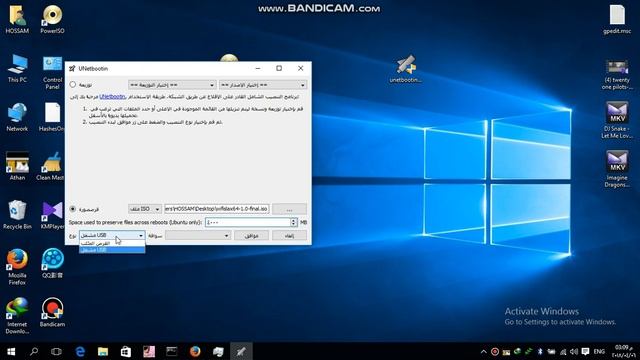Choose the Hard Disk option in list
This screenshot has height=360, width=640.
point(112,243)
